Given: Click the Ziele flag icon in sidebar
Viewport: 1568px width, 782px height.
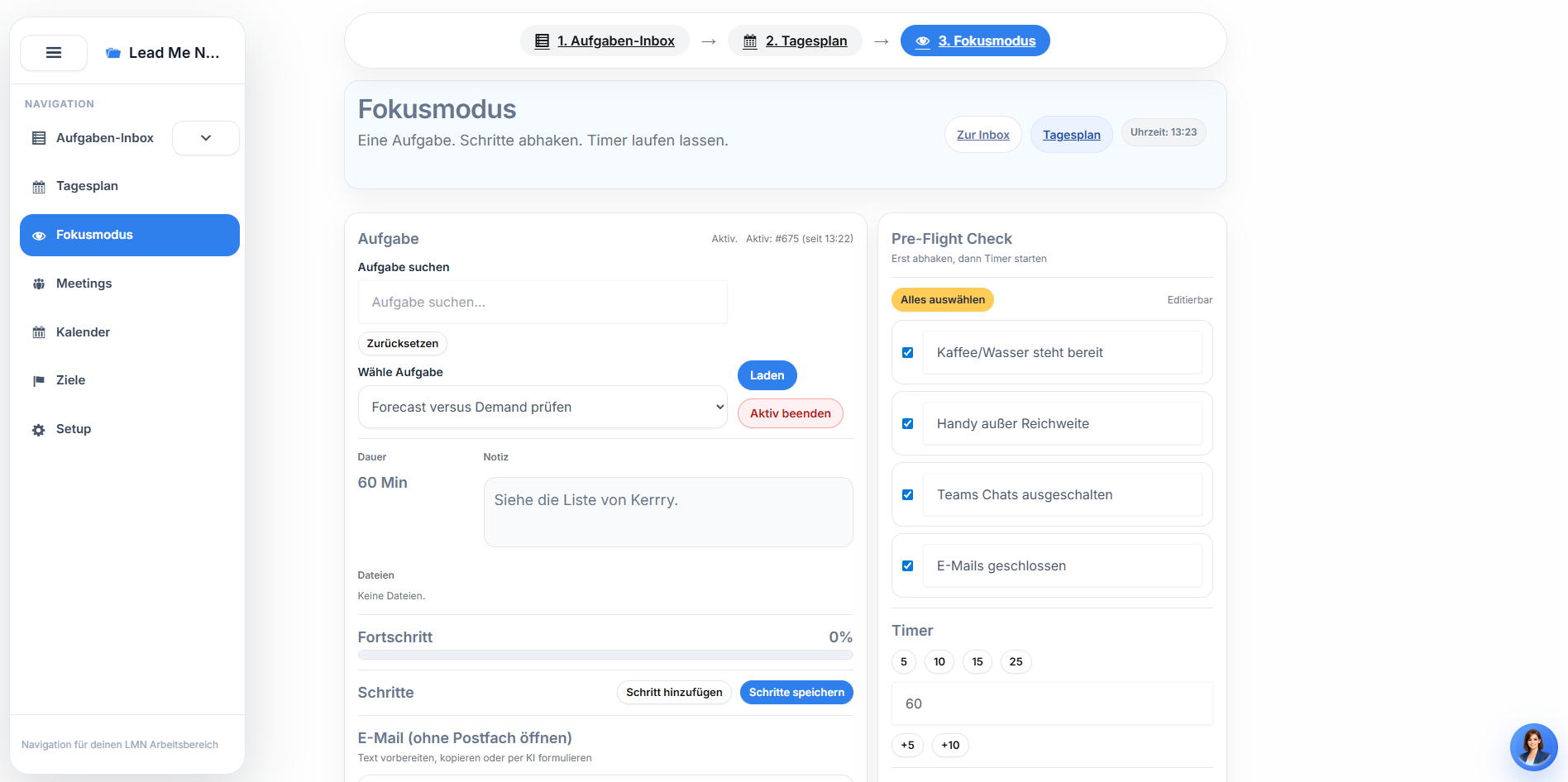Looking at the screenshot, I should (39, 381).
